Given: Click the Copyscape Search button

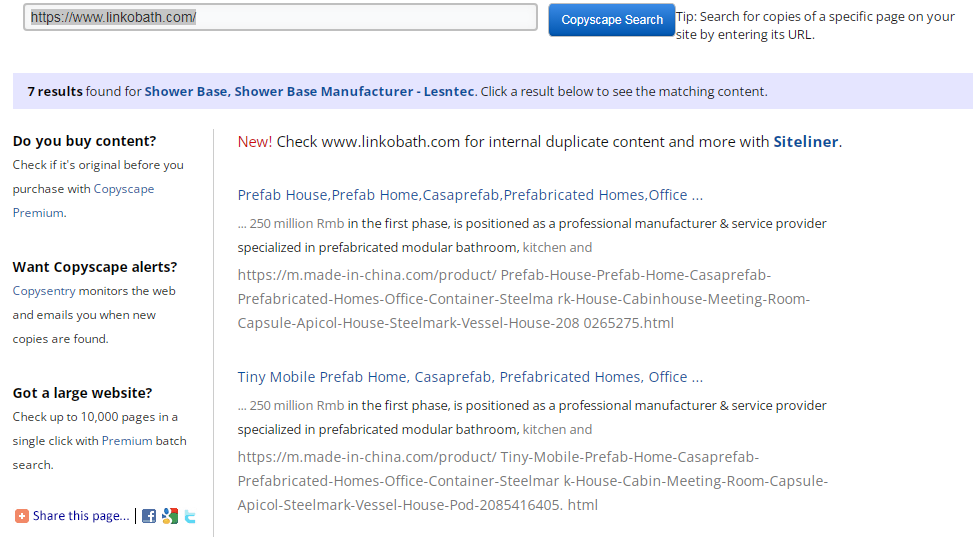Looking at the screenshot, I should pyautogui.click(x=612, y=20).
